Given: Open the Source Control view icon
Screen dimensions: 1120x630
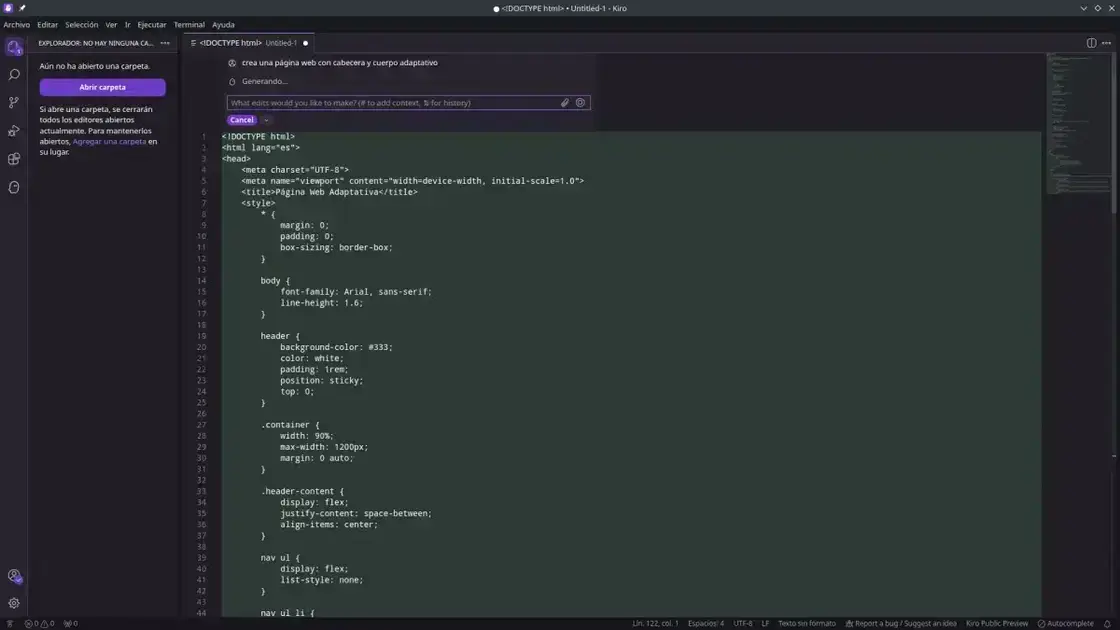Looking at the screenshot, I should coord(14,103).
